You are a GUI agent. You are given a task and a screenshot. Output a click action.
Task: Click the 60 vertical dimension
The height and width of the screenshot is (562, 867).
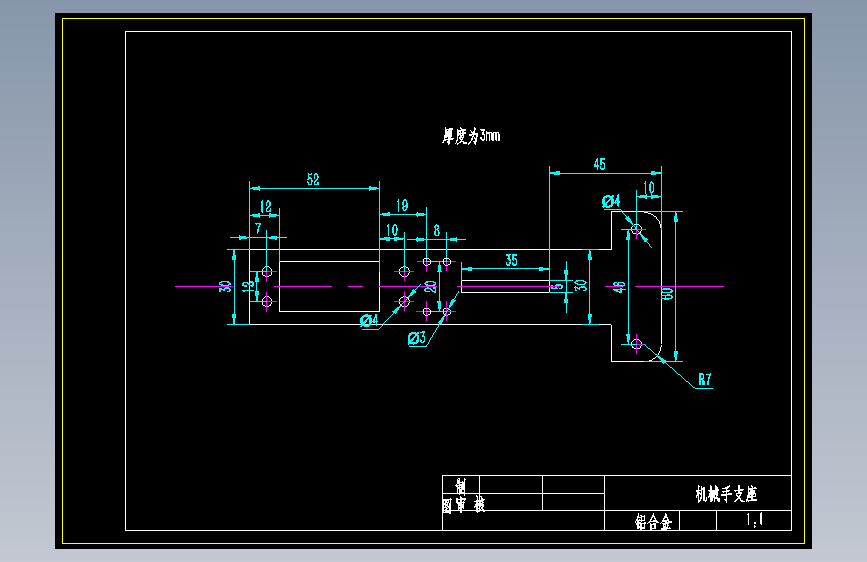[x=667, y=293]
